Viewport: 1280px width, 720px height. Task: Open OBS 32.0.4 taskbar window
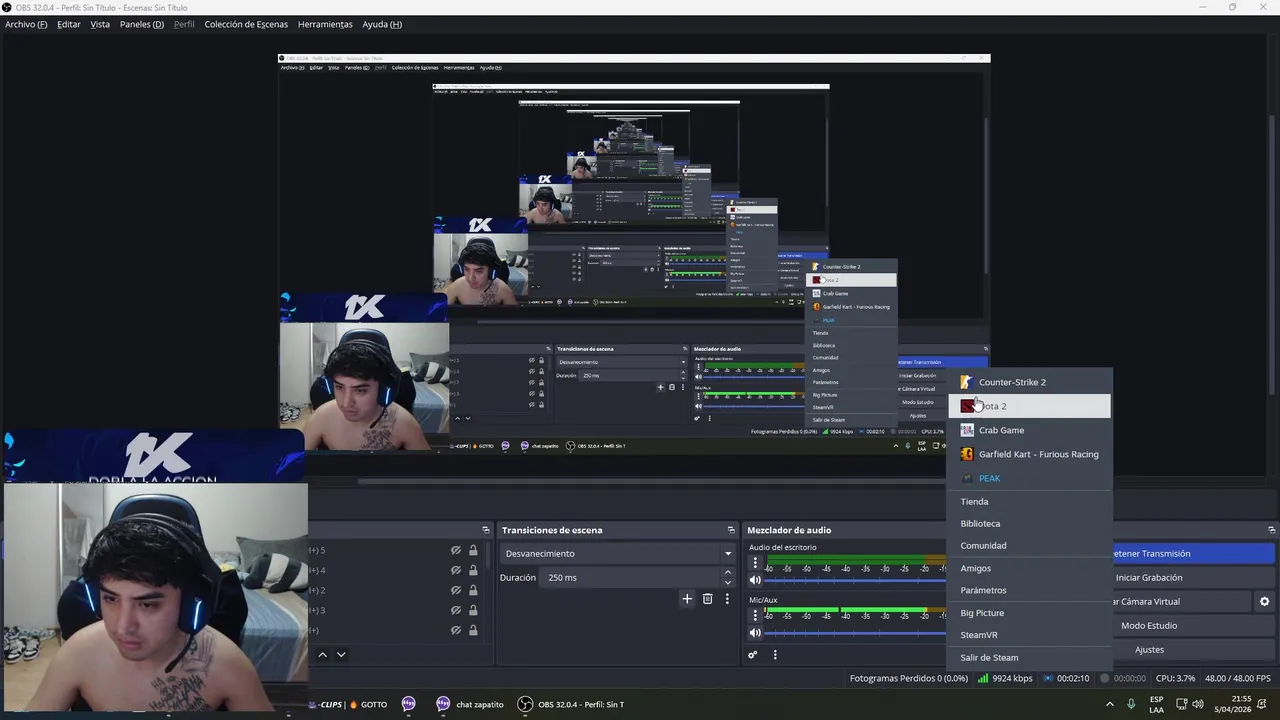[x=571, y=704]
